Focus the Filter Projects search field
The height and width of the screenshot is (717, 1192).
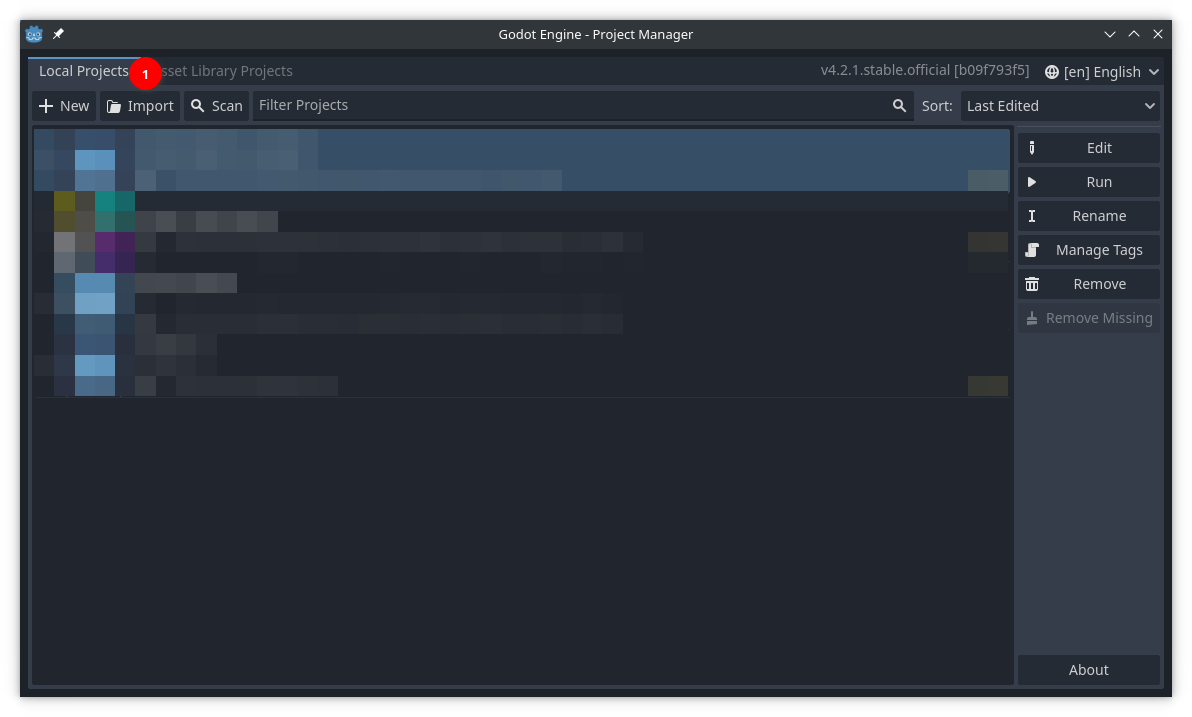(x=583, y=106)
